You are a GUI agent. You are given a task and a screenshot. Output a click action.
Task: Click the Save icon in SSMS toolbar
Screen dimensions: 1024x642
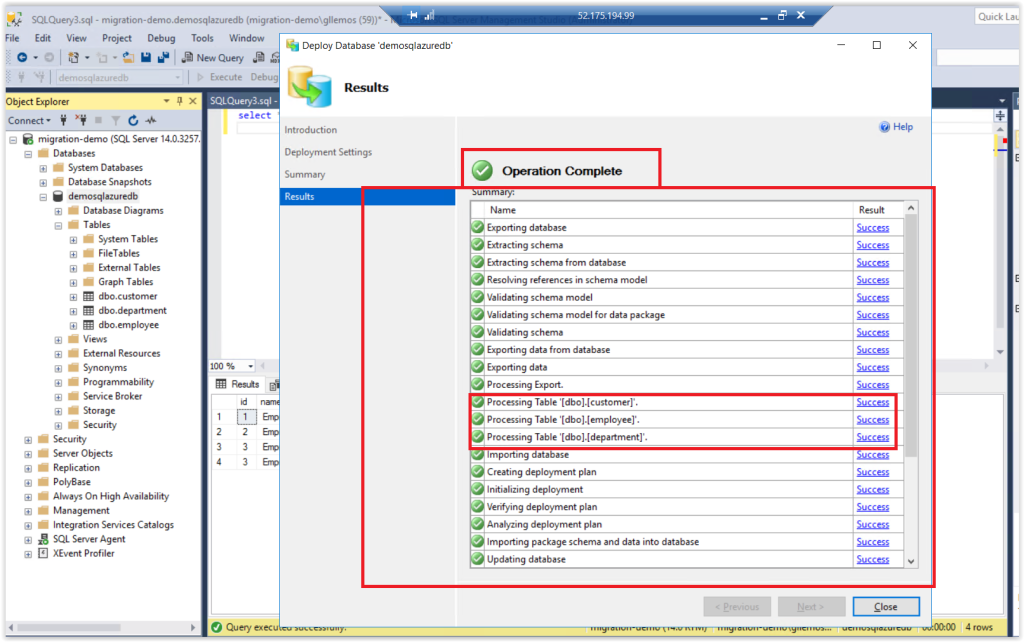click(146, 57)
